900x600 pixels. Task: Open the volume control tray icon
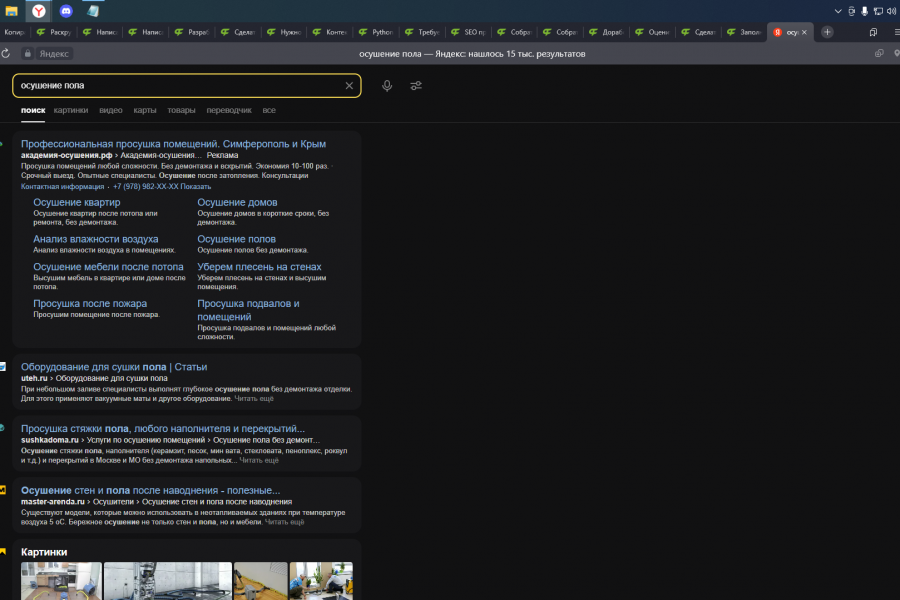point(891,11)
